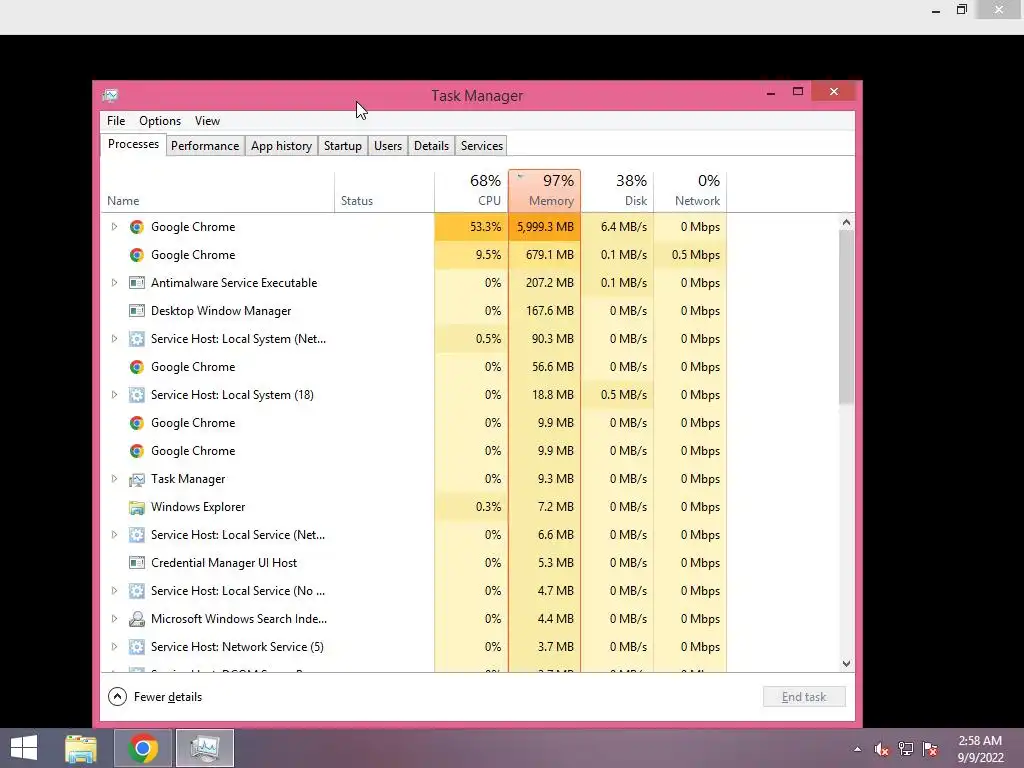This screenshot has width=1024, height=768.
Task: Sort by the Name column header
Action: (217, 191)
